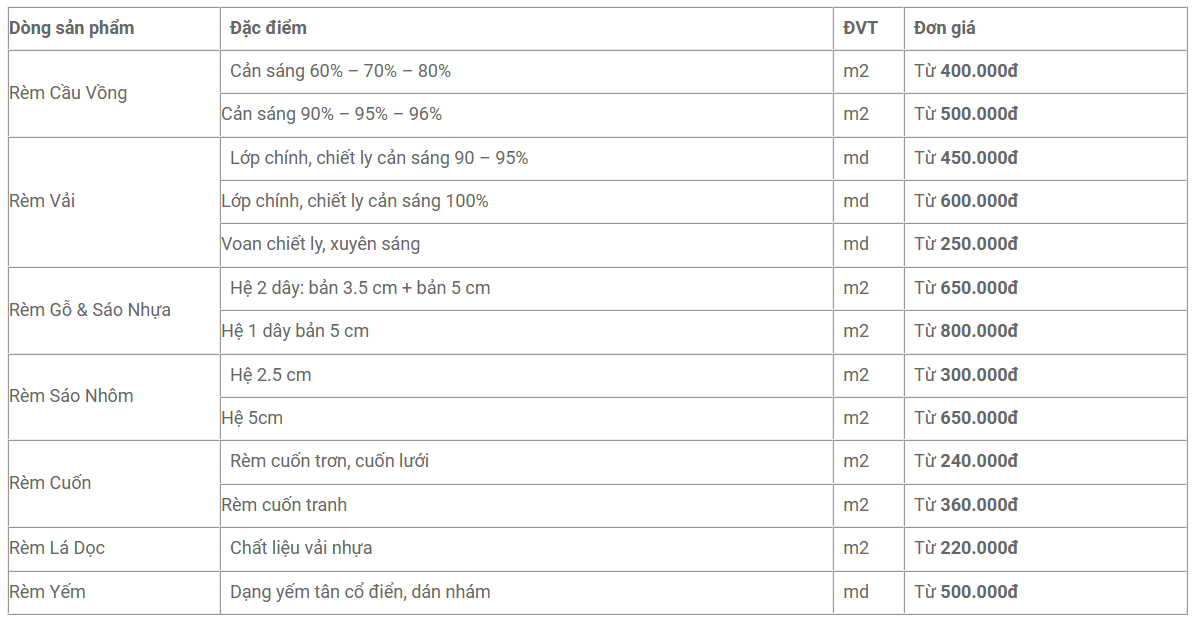Click the 'Đơn giá' column header
The image size is (1193, 620).
click(944, 28)
